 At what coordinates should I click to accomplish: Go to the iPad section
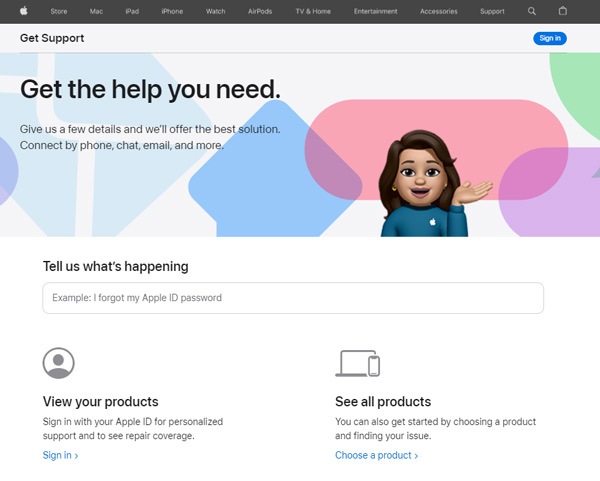point(132,11)
